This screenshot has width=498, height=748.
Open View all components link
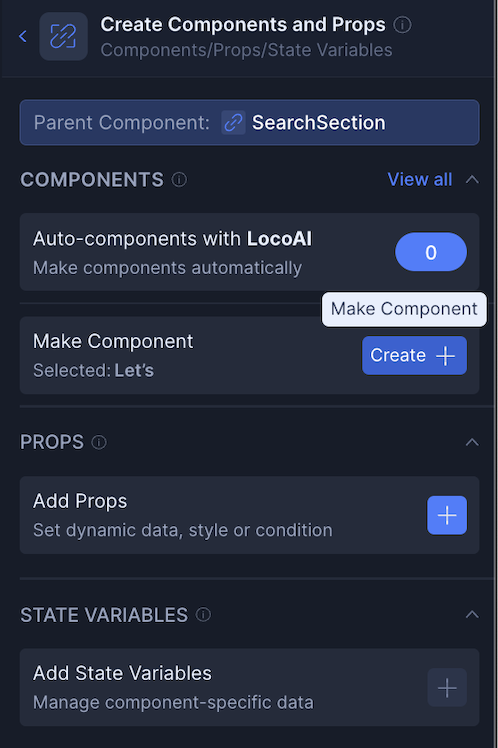click(x=420, y=180)
